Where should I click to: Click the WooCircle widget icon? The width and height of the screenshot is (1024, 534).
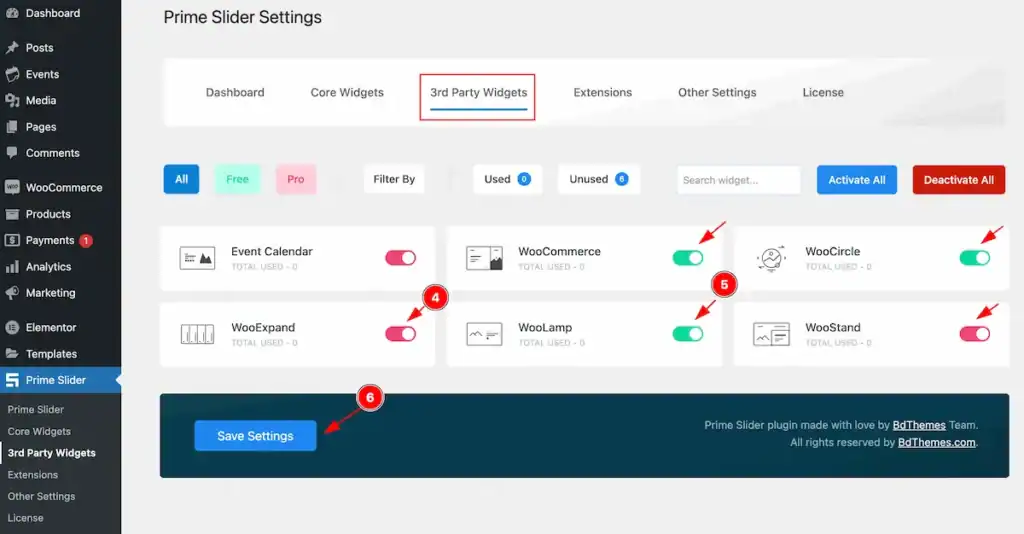pyautogui.click(x=771, y=259)
